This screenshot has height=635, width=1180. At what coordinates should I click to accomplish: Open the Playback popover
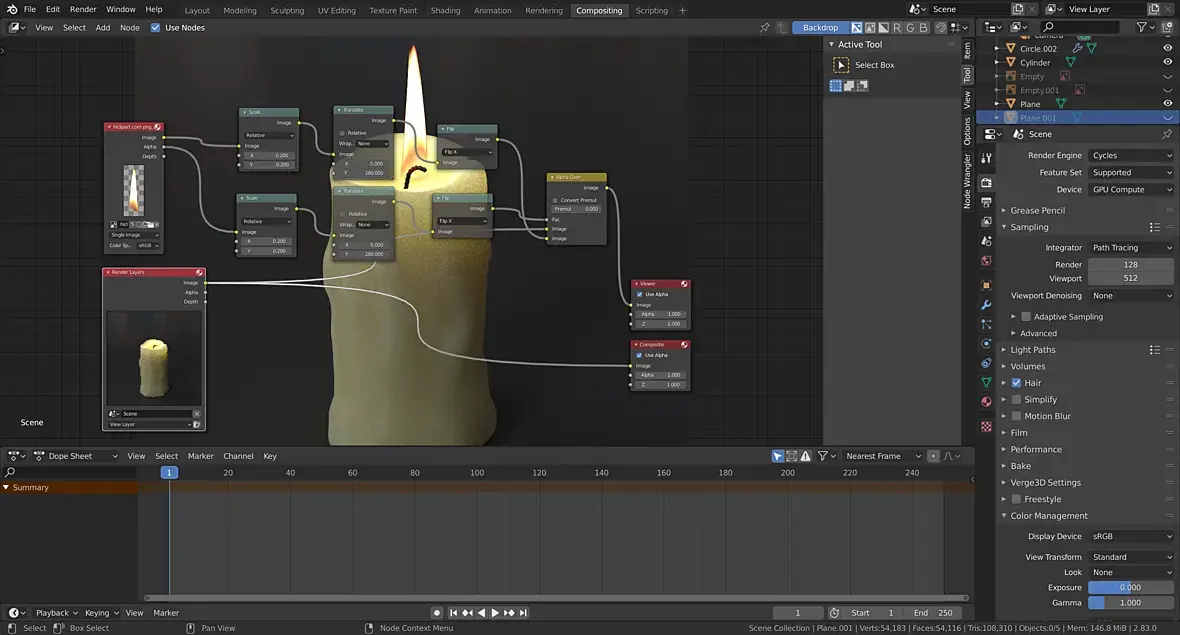(x=56, y=613)
